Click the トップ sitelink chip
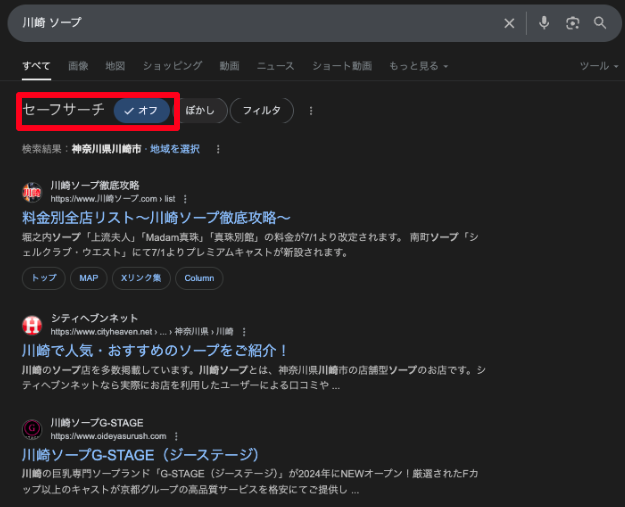The width and height of the screenshot is (625, 507). [44, 278]
